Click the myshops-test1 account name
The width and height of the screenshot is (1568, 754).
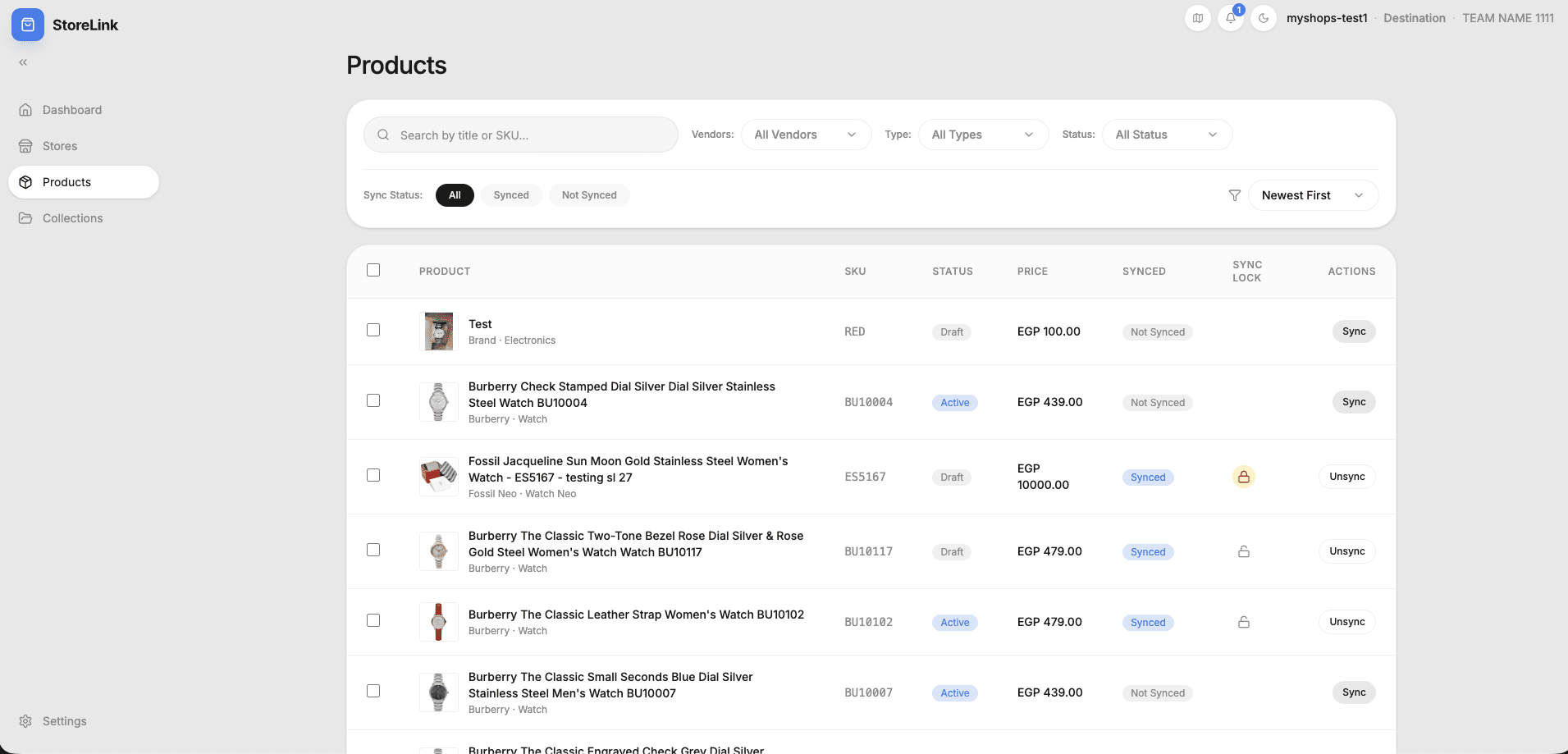tap(1327, 18)
